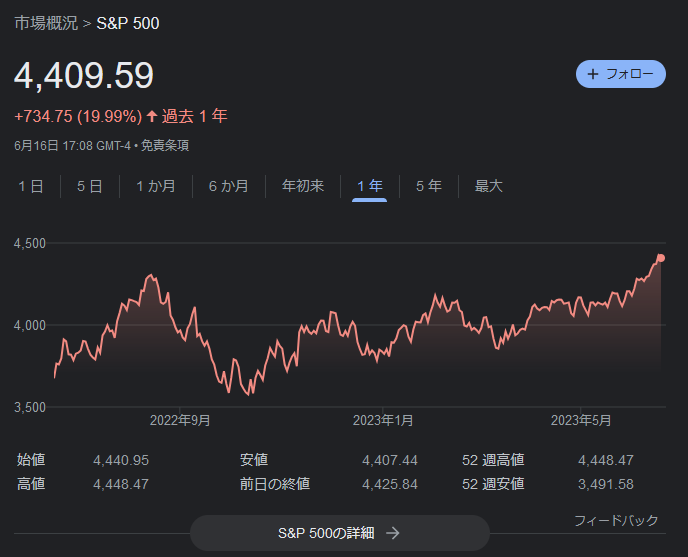This screenshot has width=688, height=557.
Task: Select the 年初来 range tab
Action: pyautogui.click(x=303, y=186)
